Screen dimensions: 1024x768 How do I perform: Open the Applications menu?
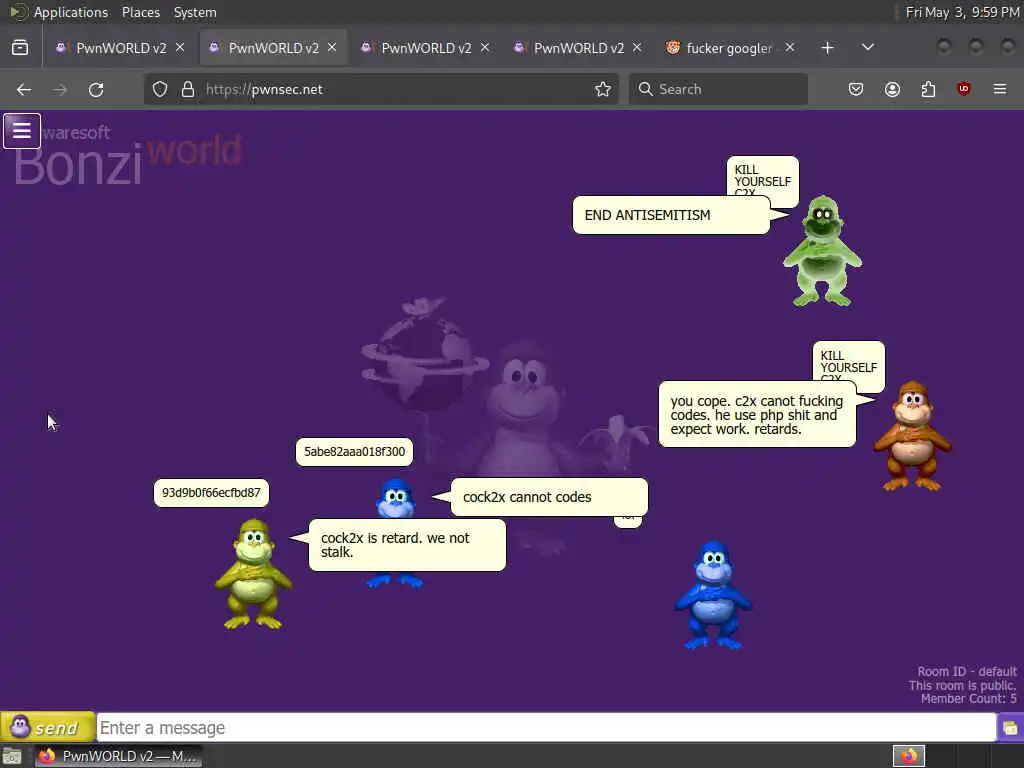[71, 12]
